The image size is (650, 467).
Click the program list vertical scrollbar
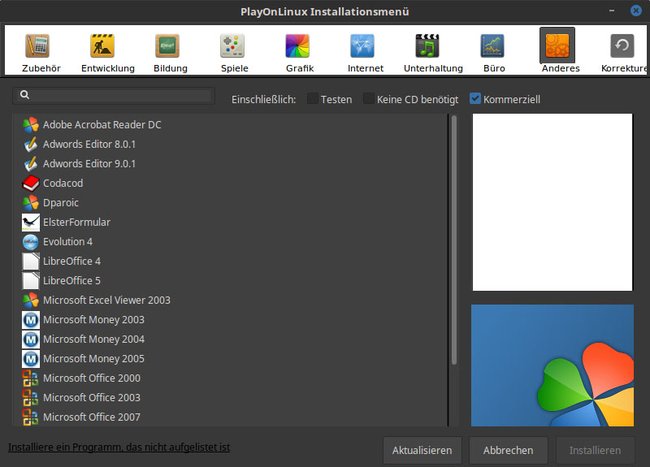tap(454, 240)
